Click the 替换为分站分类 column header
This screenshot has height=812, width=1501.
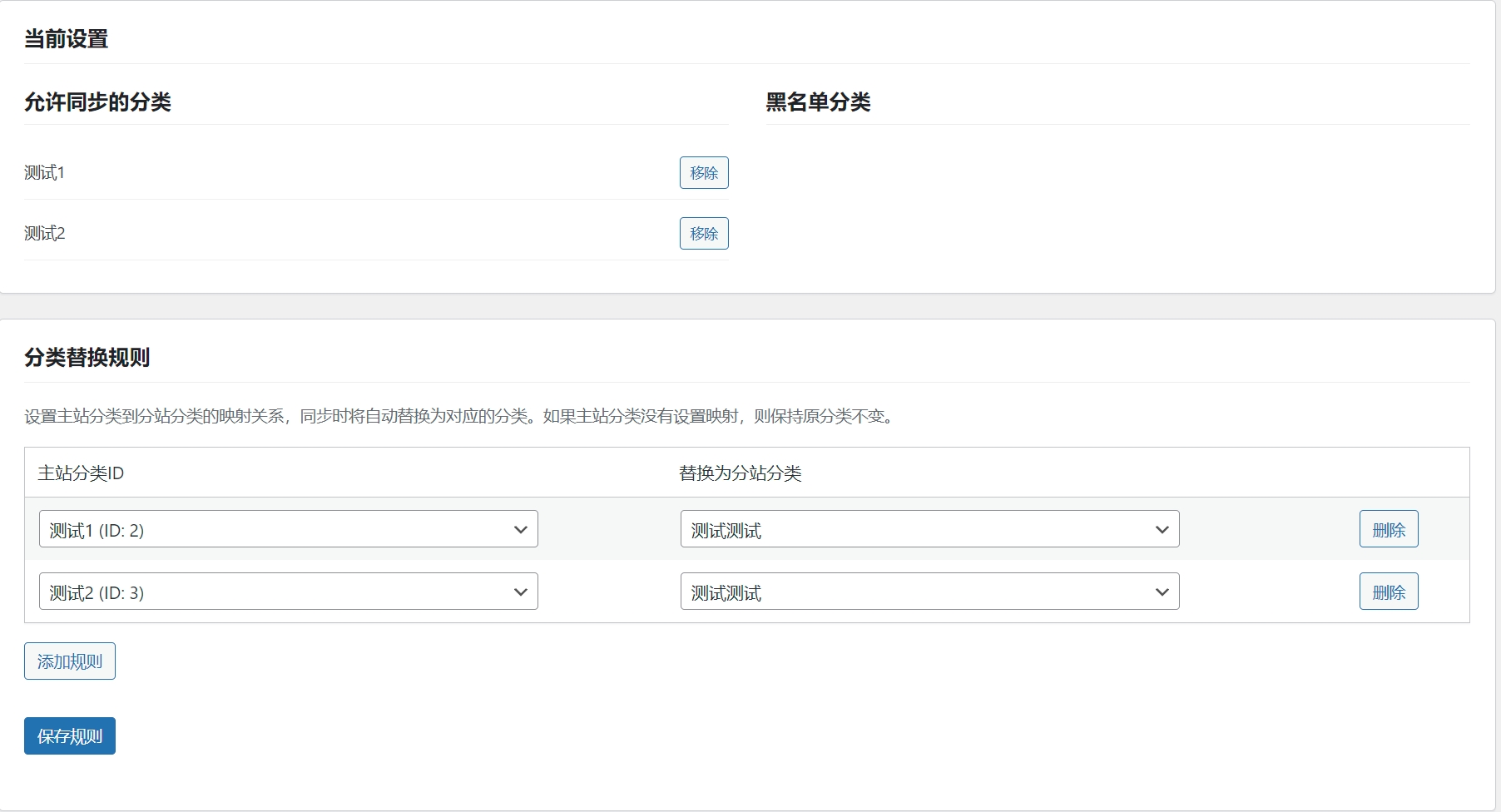(x=740, y=473)
